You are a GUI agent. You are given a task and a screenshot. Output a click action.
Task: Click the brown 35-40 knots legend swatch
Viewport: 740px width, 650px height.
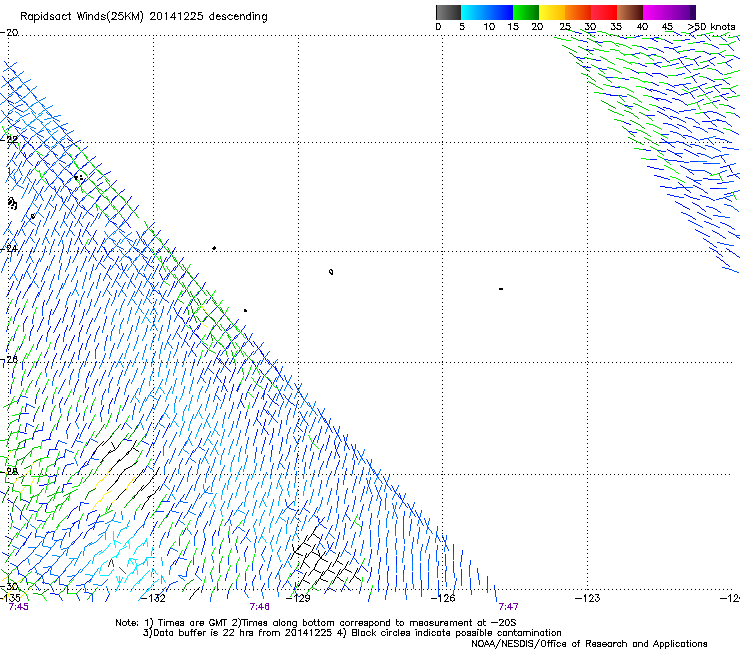tap(630, 12)
